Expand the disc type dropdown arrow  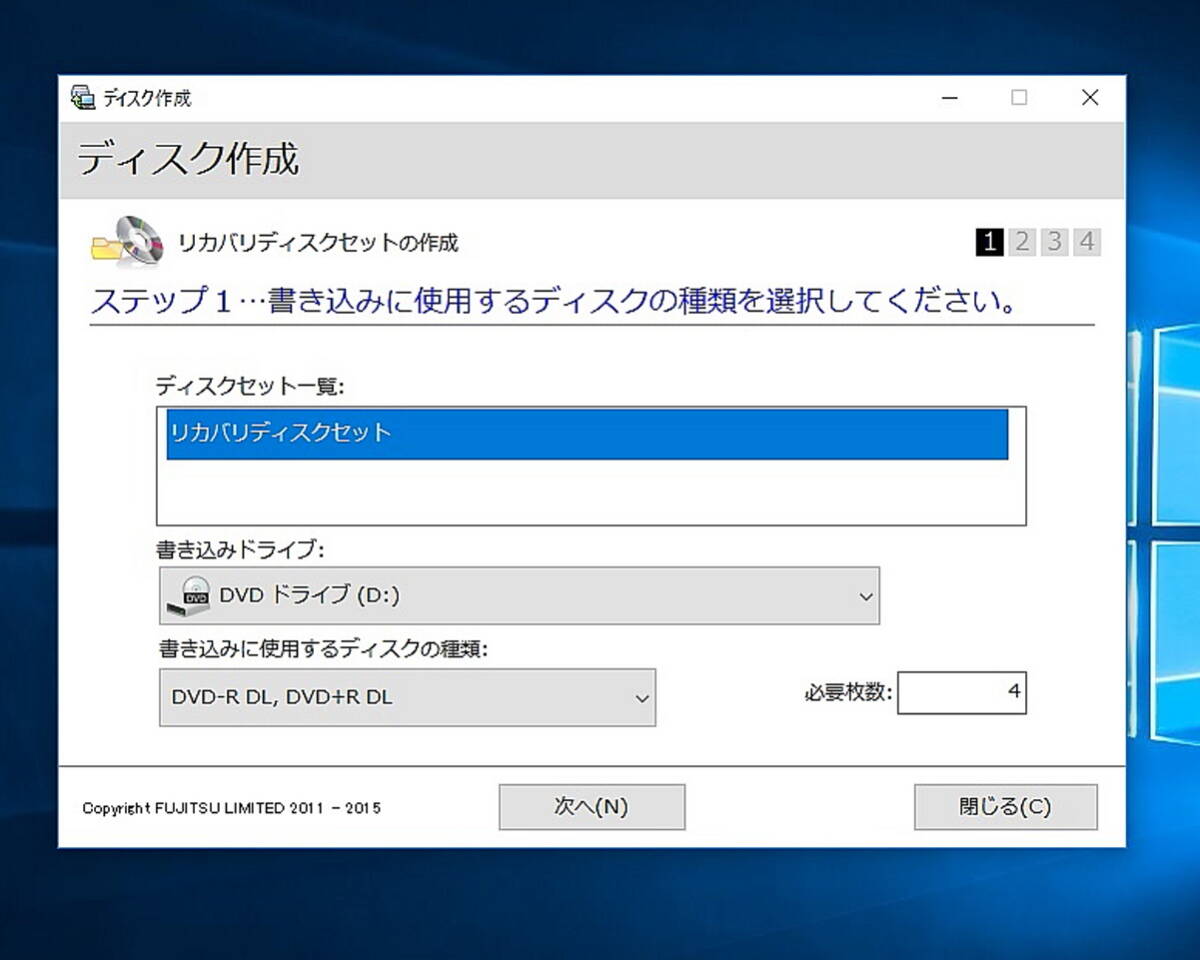(642, 698)
